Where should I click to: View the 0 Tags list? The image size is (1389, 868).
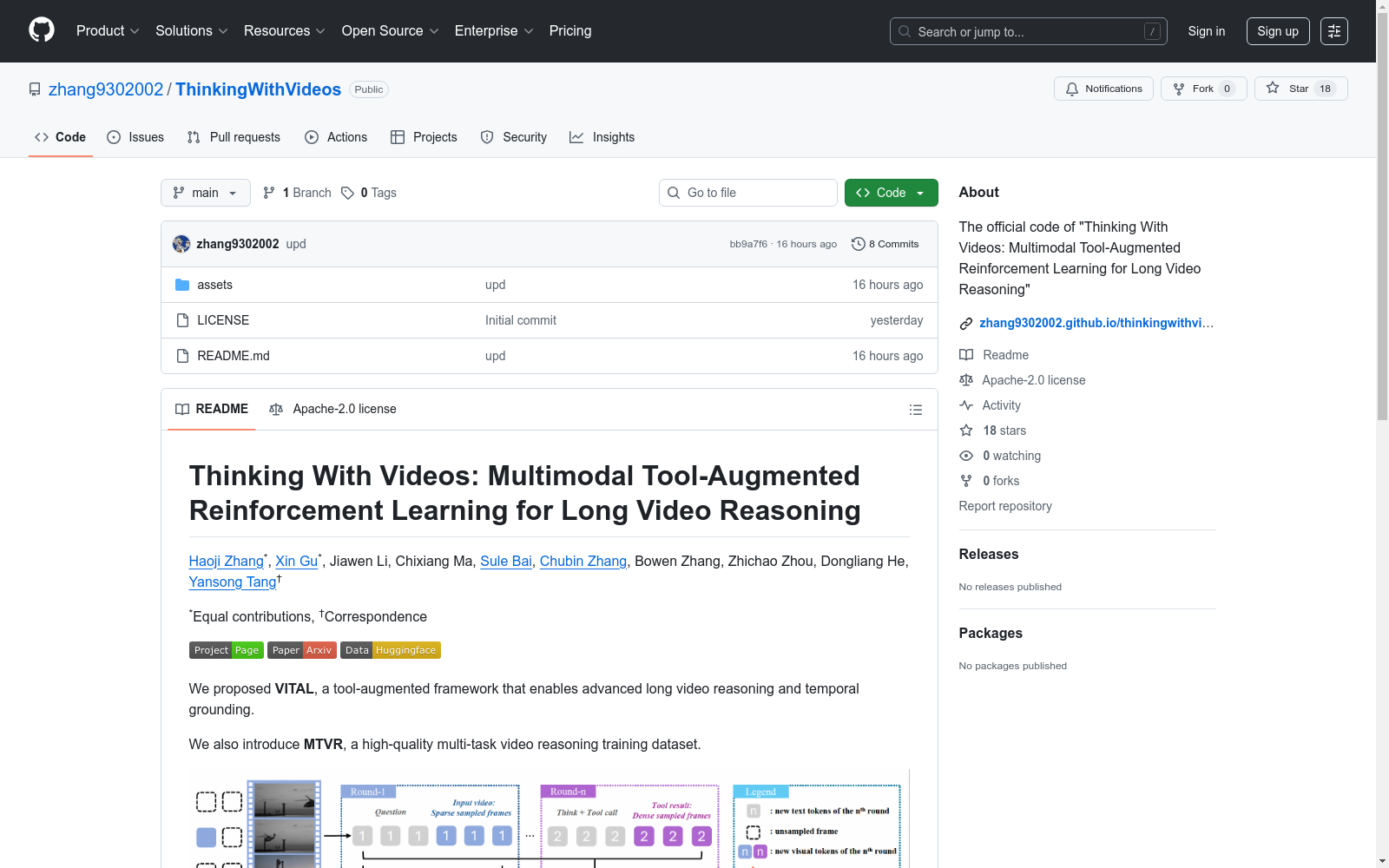[369, 193]
